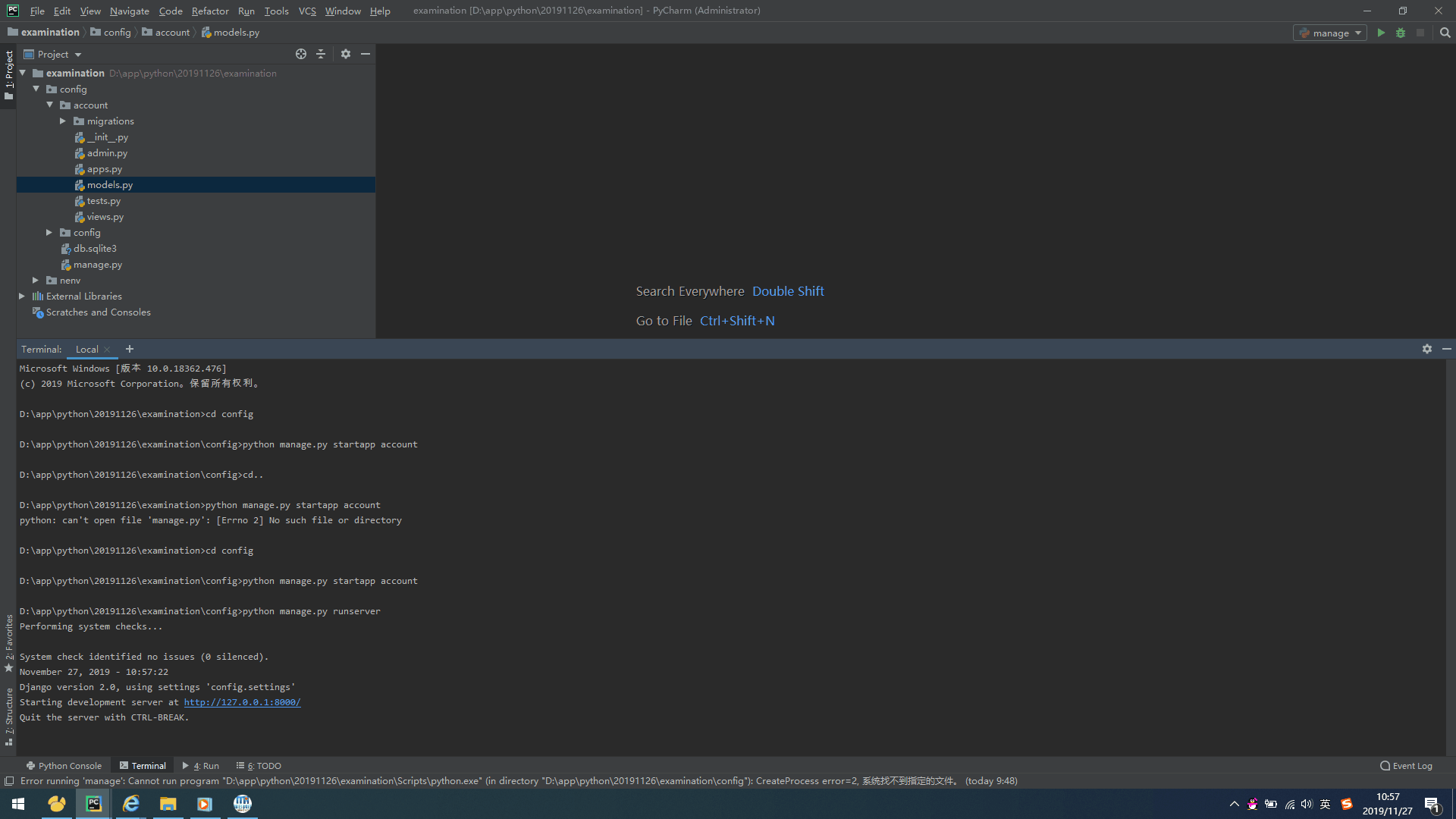Open Terminal panel settings gear
1456x819 pixels.
click(1427, 349)
